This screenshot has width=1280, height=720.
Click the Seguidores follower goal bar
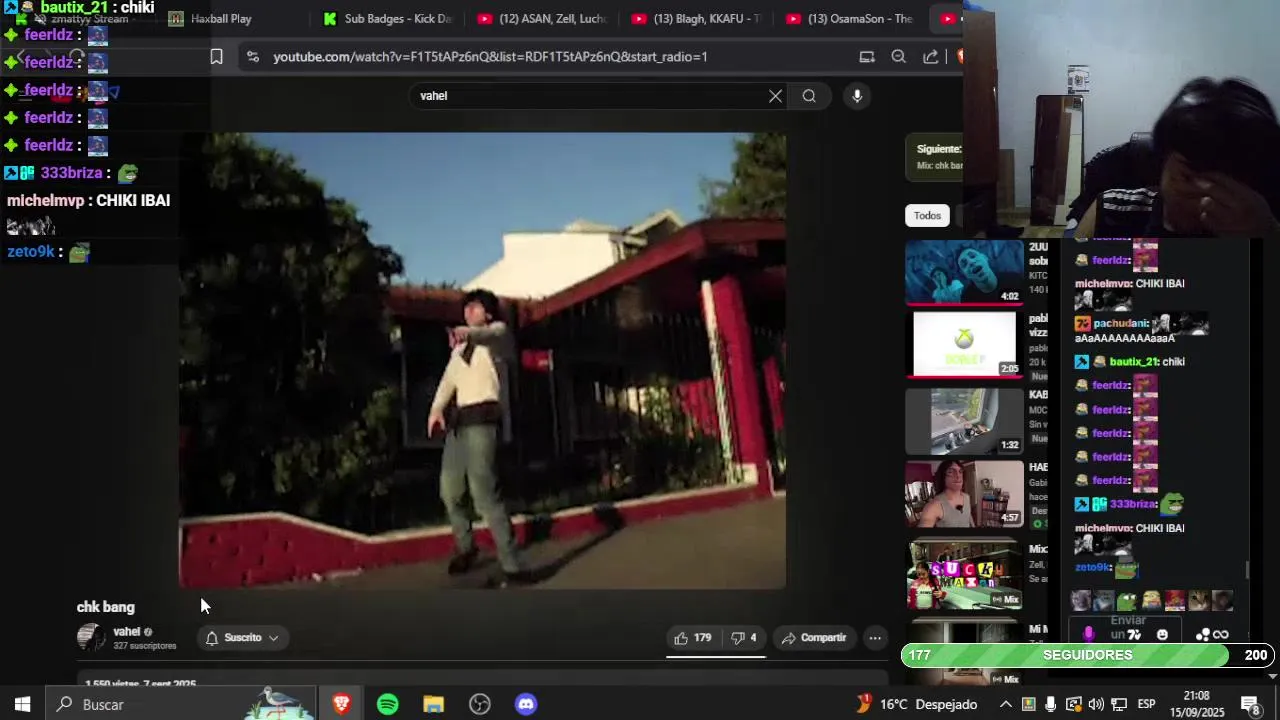pos(1088,655)
